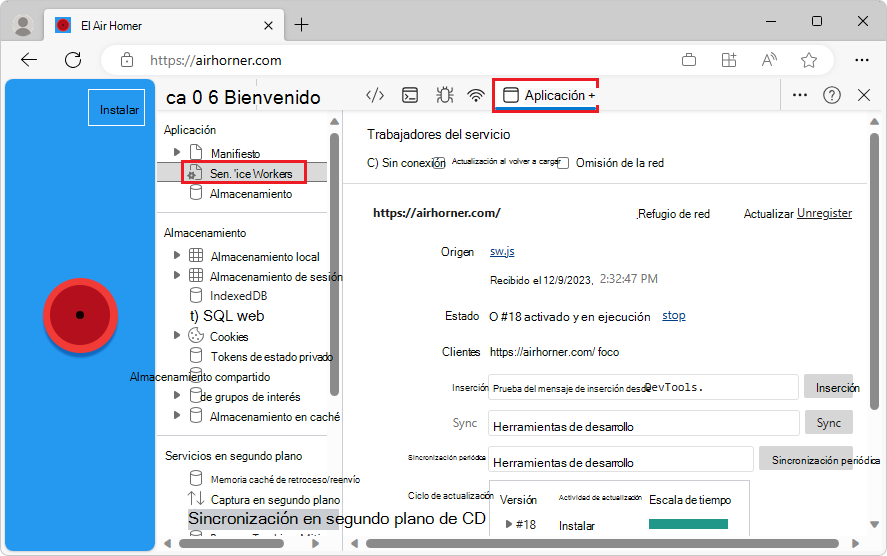Select Manifiesto in the sidebar
This screenshot has height=556, width=887.
point(235,153)
